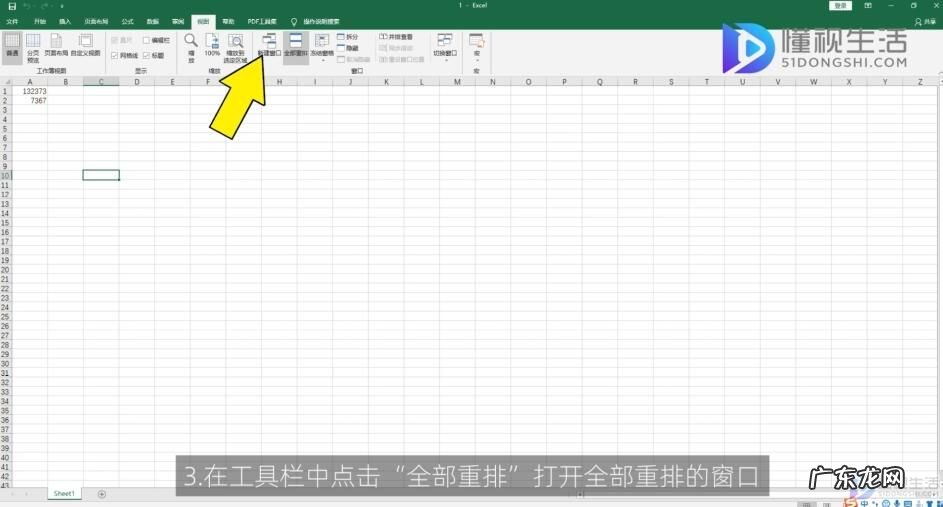The height and width of the screenshot is (507, 943).
Task: Click the status bar page layout view button
Action: [828, 504]
